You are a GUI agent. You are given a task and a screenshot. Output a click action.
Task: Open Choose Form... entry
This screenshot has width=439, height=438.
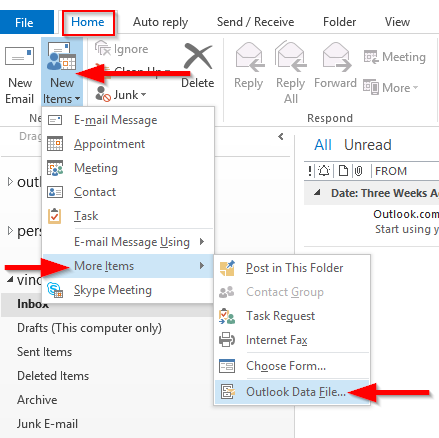tap(292, 366)
